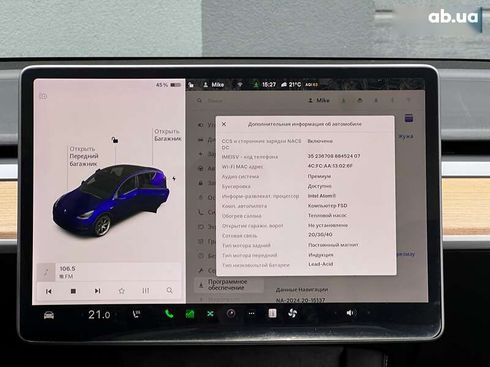The width and height of the screenshot is (490, 367).
Task: Tap the green arrow status icon
Action: pos(256,85)
